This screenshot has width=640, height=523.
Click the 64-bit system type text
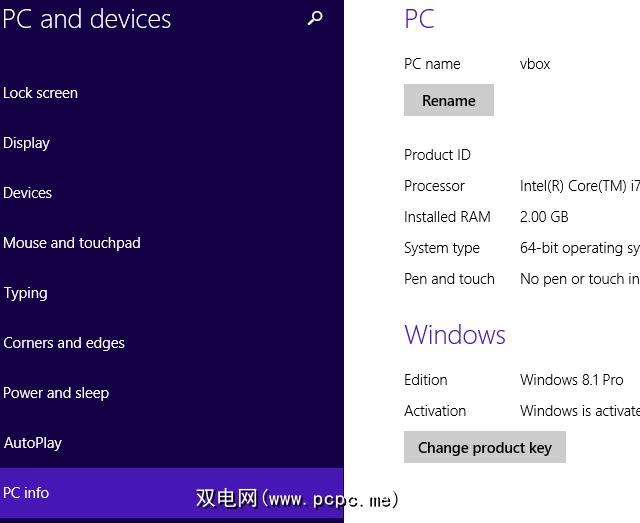pyautogui.click(x=579, y=248)
